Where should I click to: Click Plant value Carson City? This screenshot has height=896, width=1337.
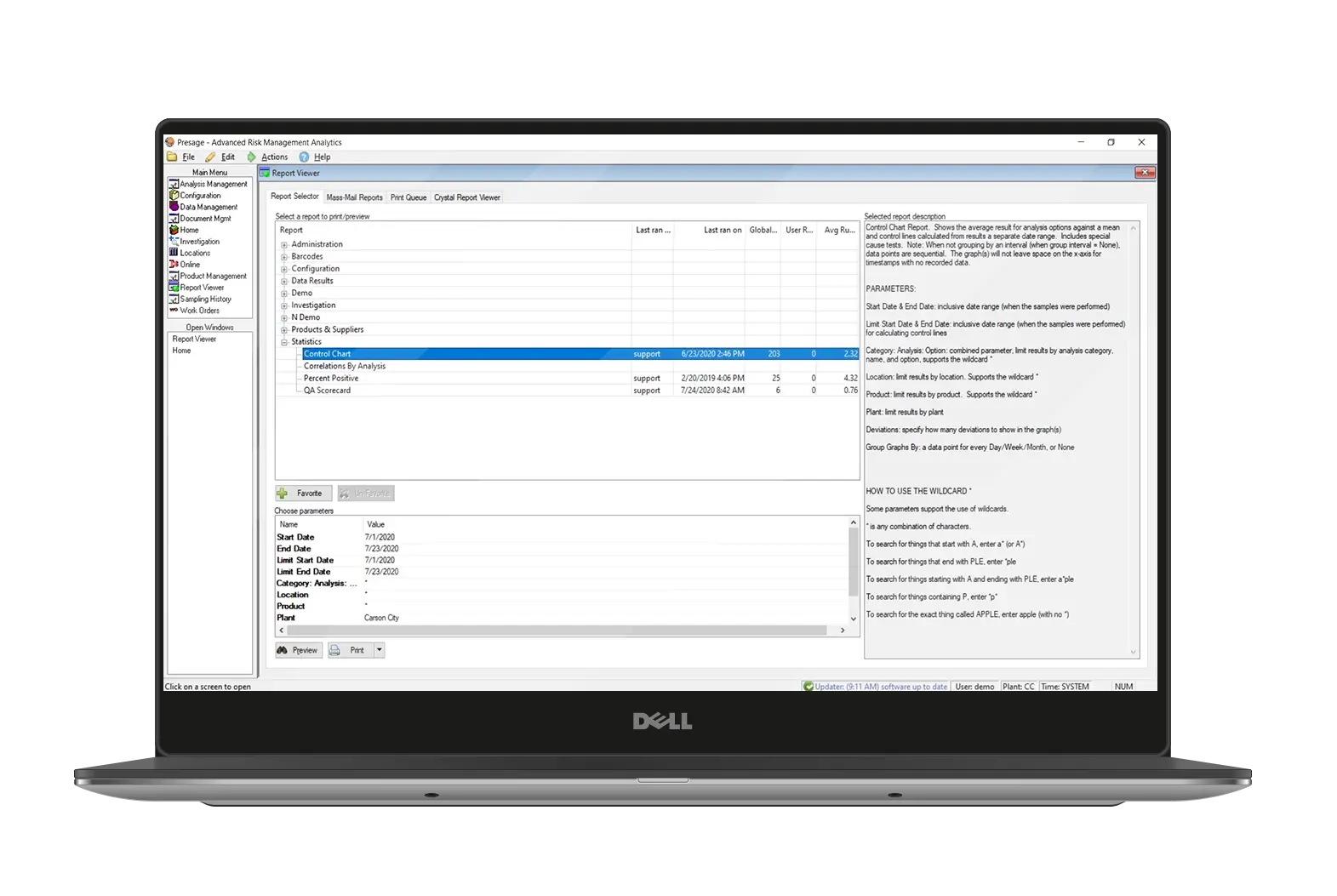[381, 618]
